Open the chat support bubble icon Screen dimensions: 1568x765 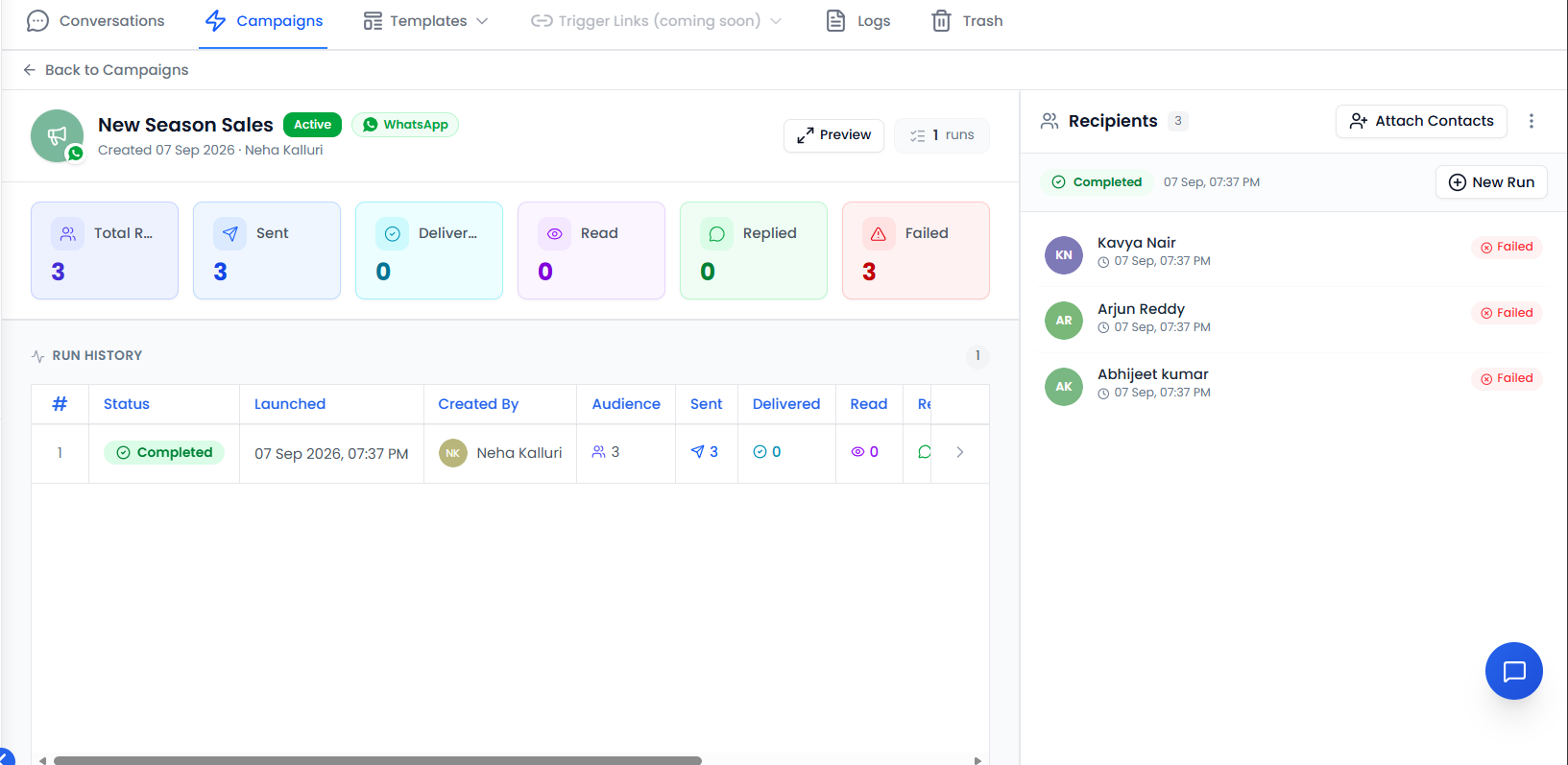click(1513, 671)
